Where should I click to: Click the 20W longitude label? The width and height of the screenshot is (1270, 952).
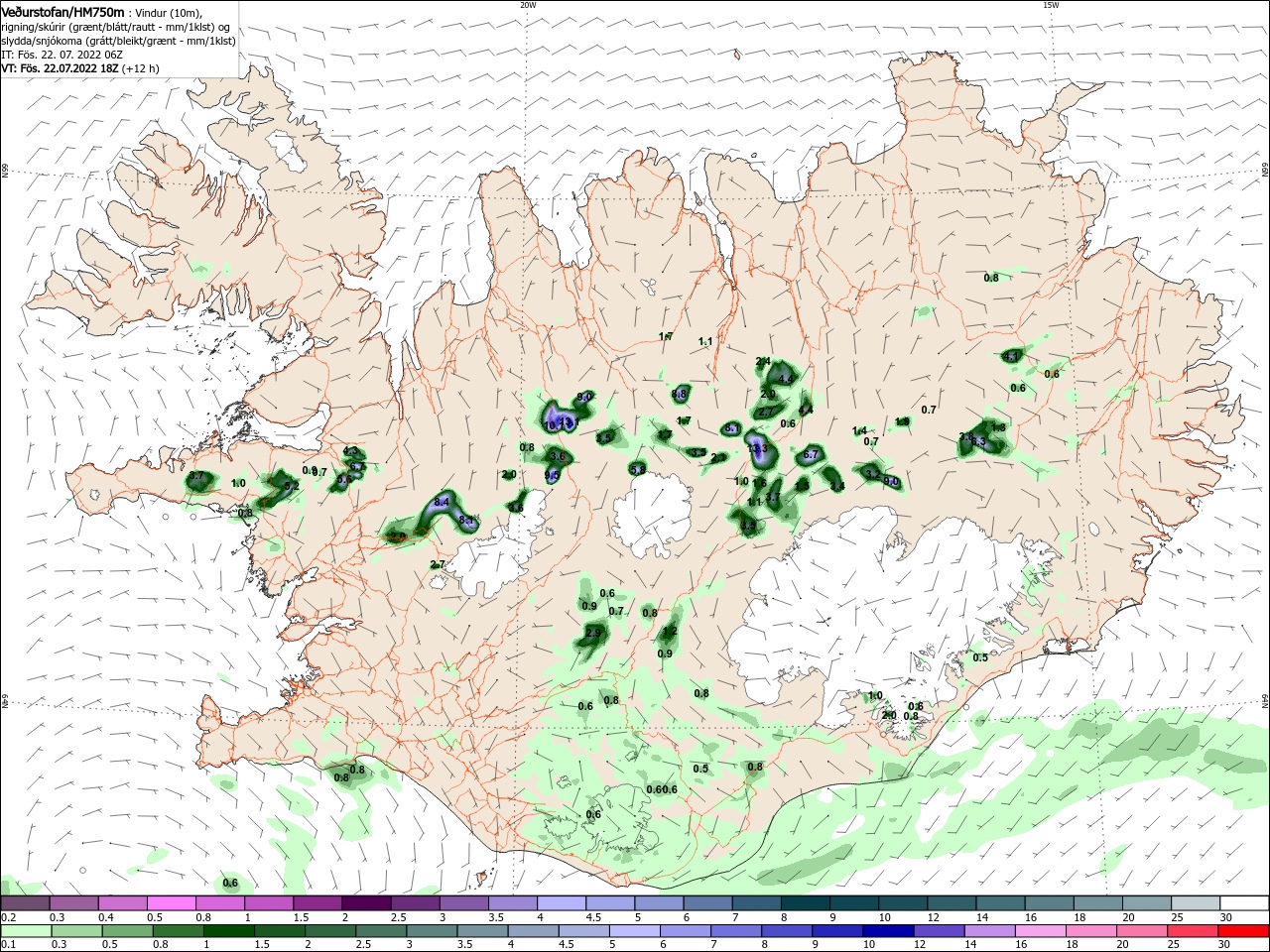click(x=528, y=4)
